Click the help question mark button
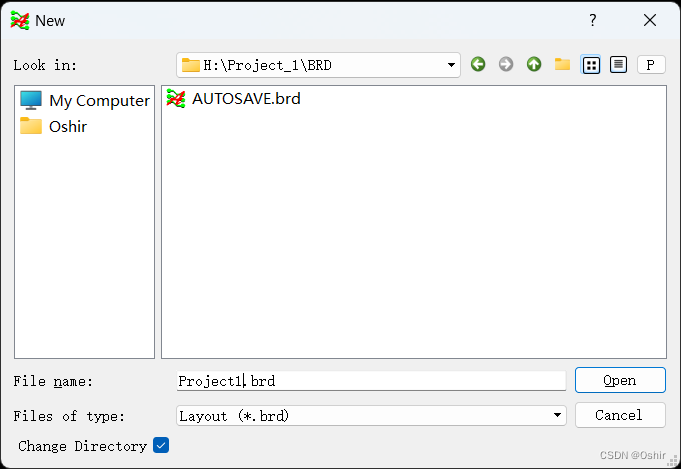 (593, 20)
